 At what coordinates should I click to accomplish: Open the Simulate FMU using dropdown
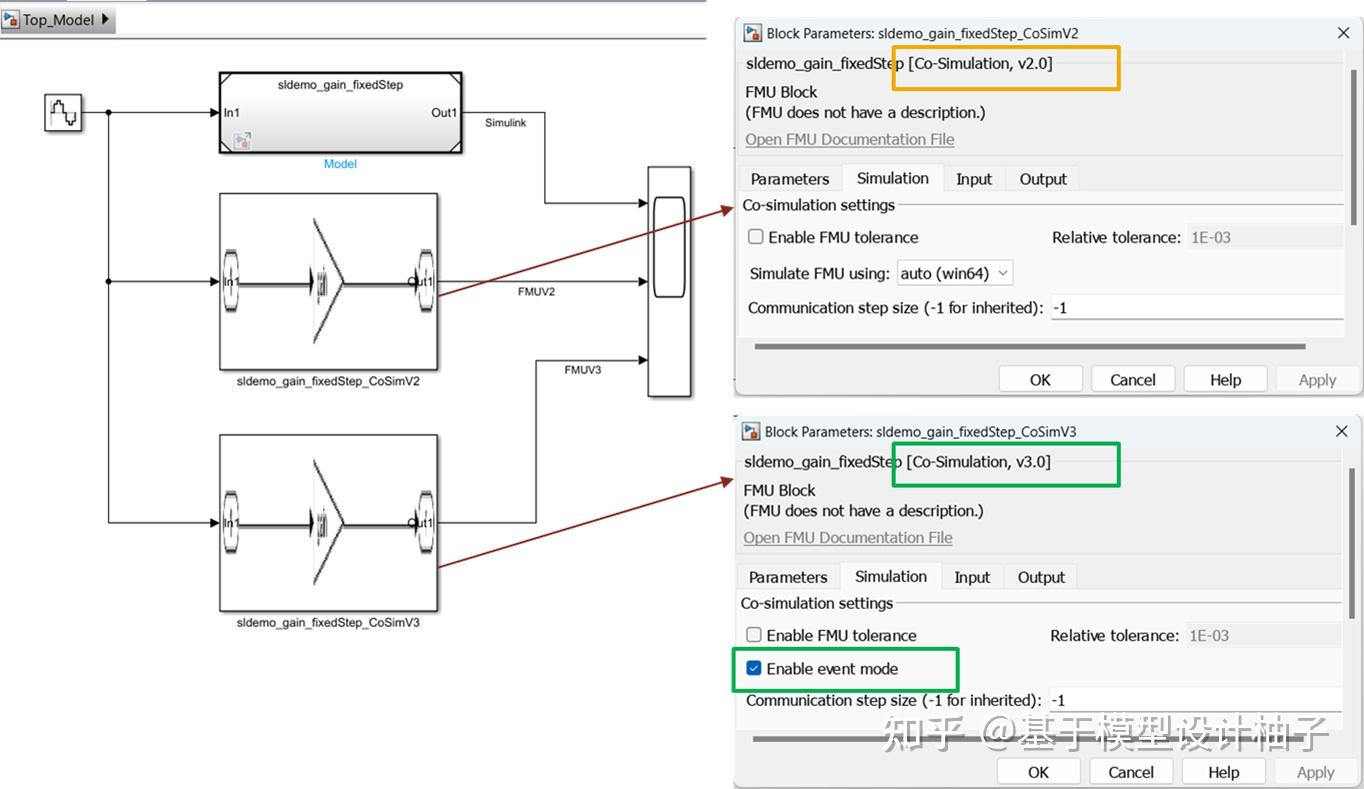(955, 272)
